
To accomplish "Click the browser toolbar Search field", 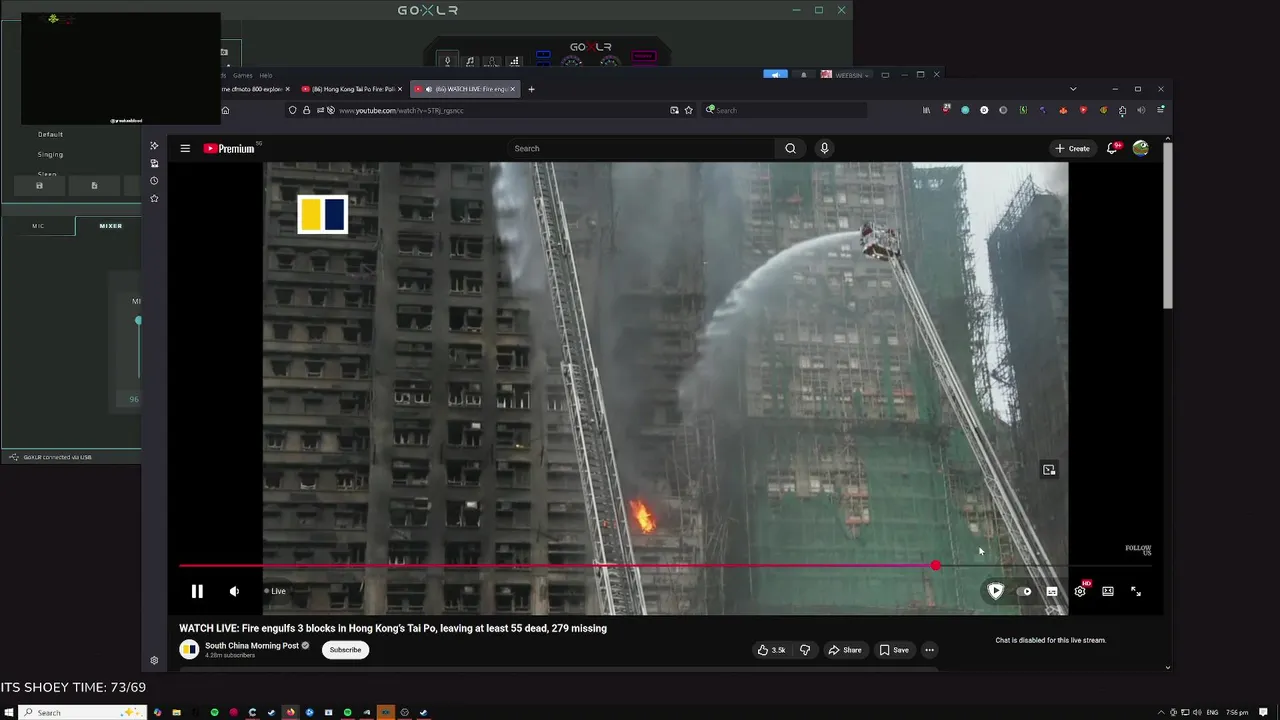I will [785, 110].
